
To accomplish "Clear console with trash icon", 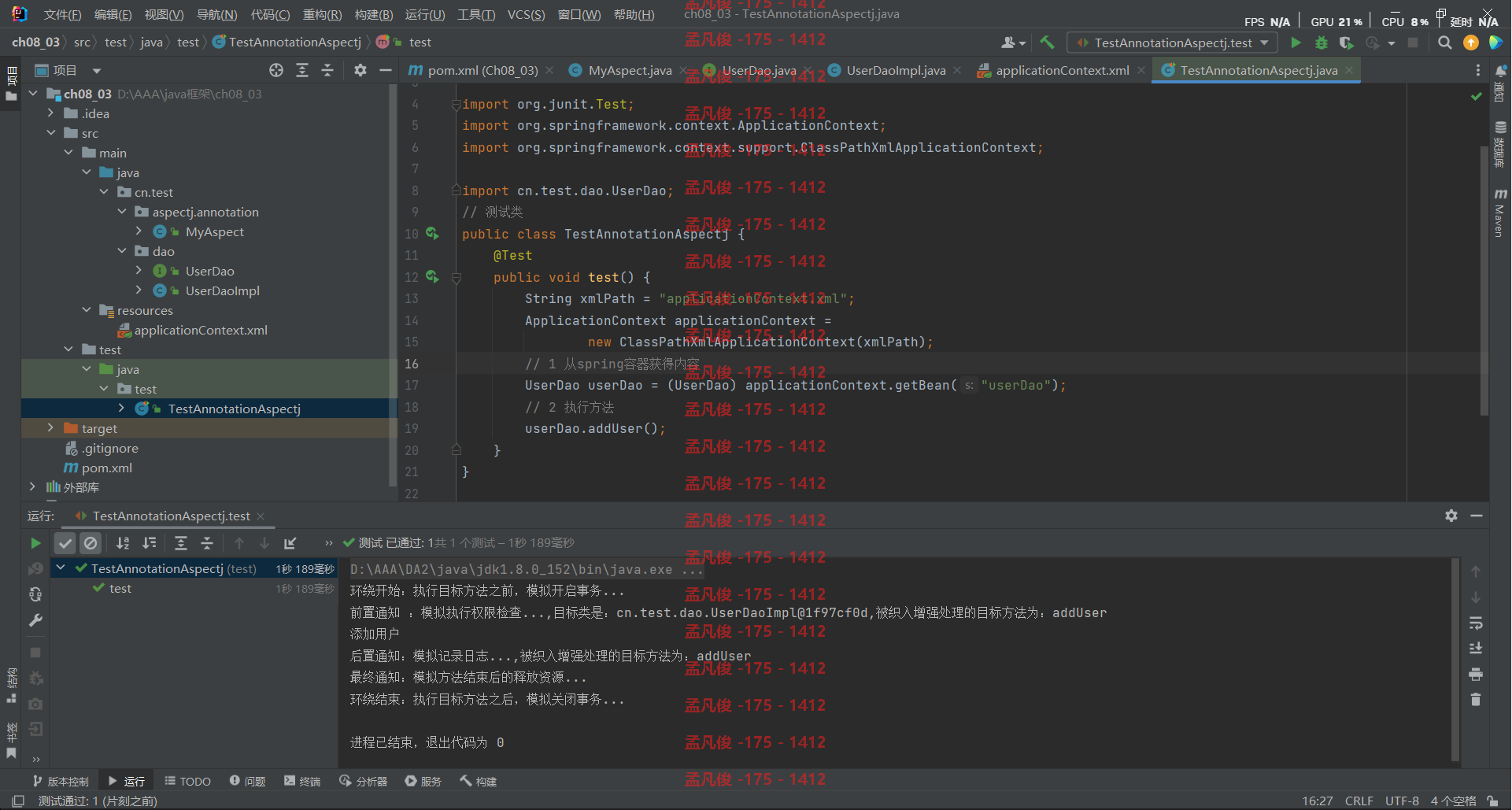I will coord(1476,700).
